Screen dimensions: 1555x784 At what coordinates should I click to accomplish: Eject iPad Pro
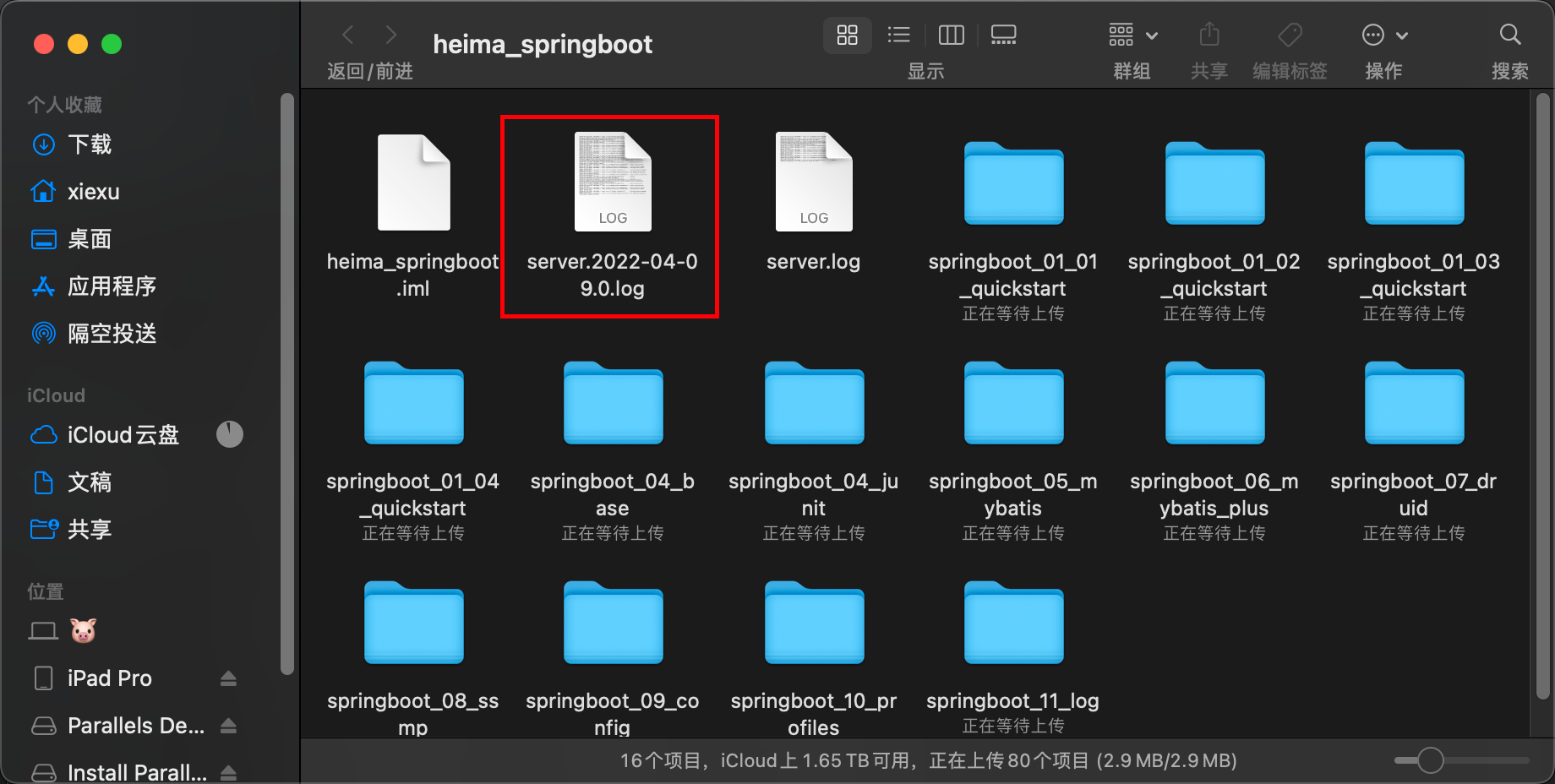(x=228, y=678)
